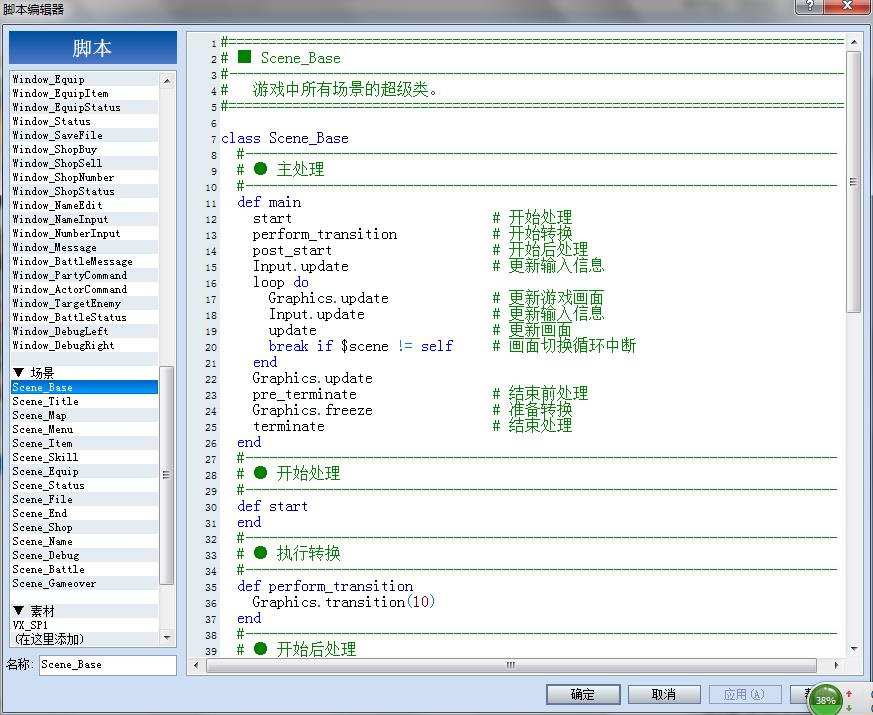Select Window_Equip in script list
873x715 pixels.
85,79
